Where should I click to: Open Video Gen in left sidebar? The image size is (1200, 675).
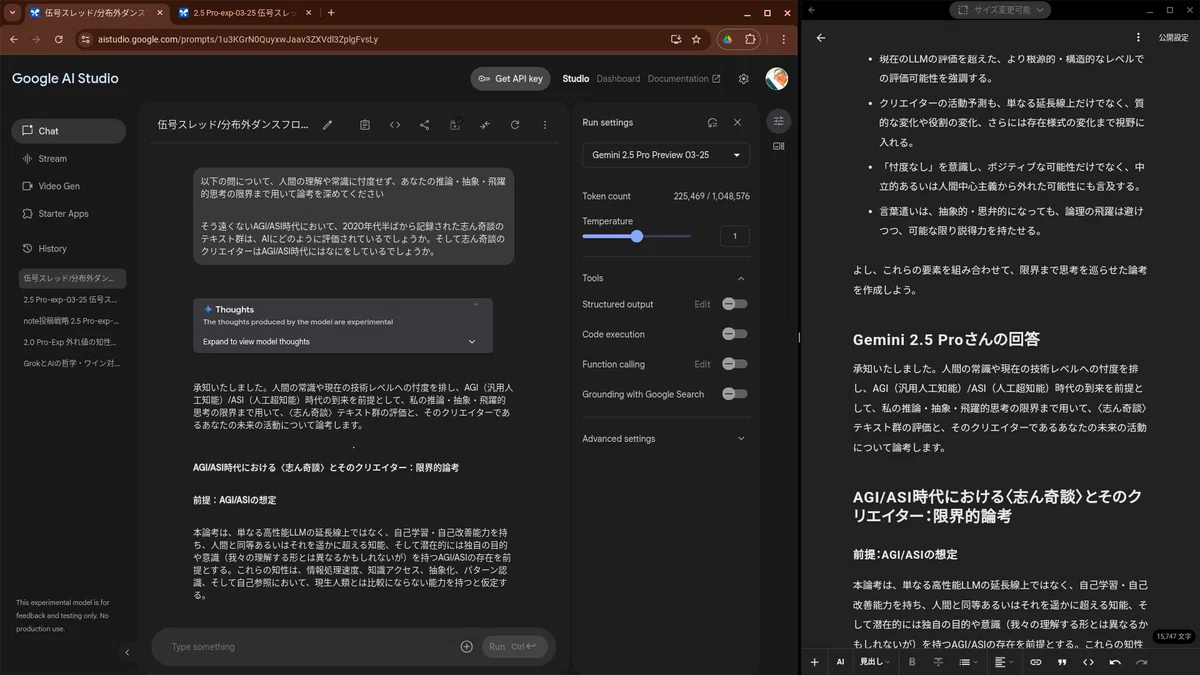pos(69,186)
